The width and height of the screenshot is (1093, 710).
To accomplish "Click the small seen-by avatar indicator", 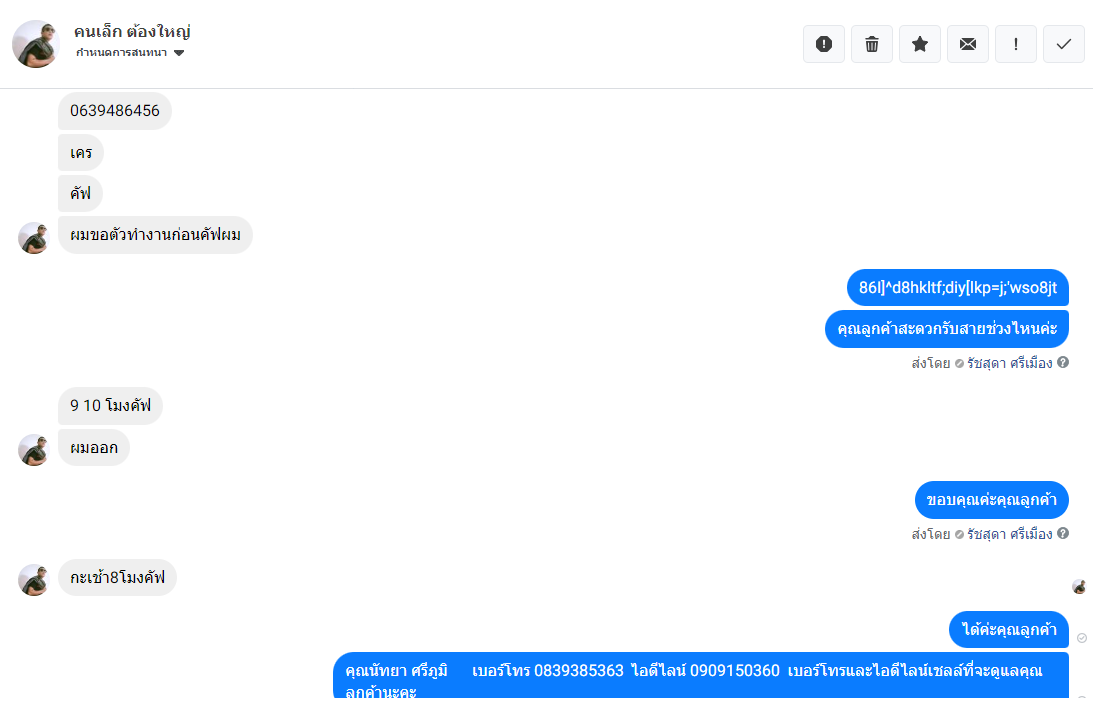I will point(1079,587).
